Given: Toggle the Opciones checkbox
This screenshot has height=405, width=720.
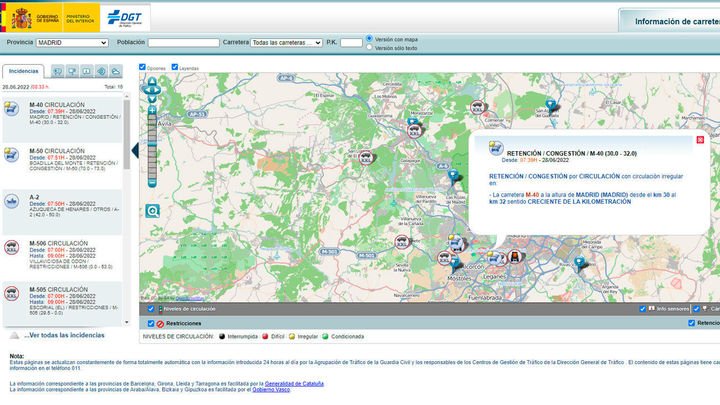Looking at the screenshot, I should point(142,67).
